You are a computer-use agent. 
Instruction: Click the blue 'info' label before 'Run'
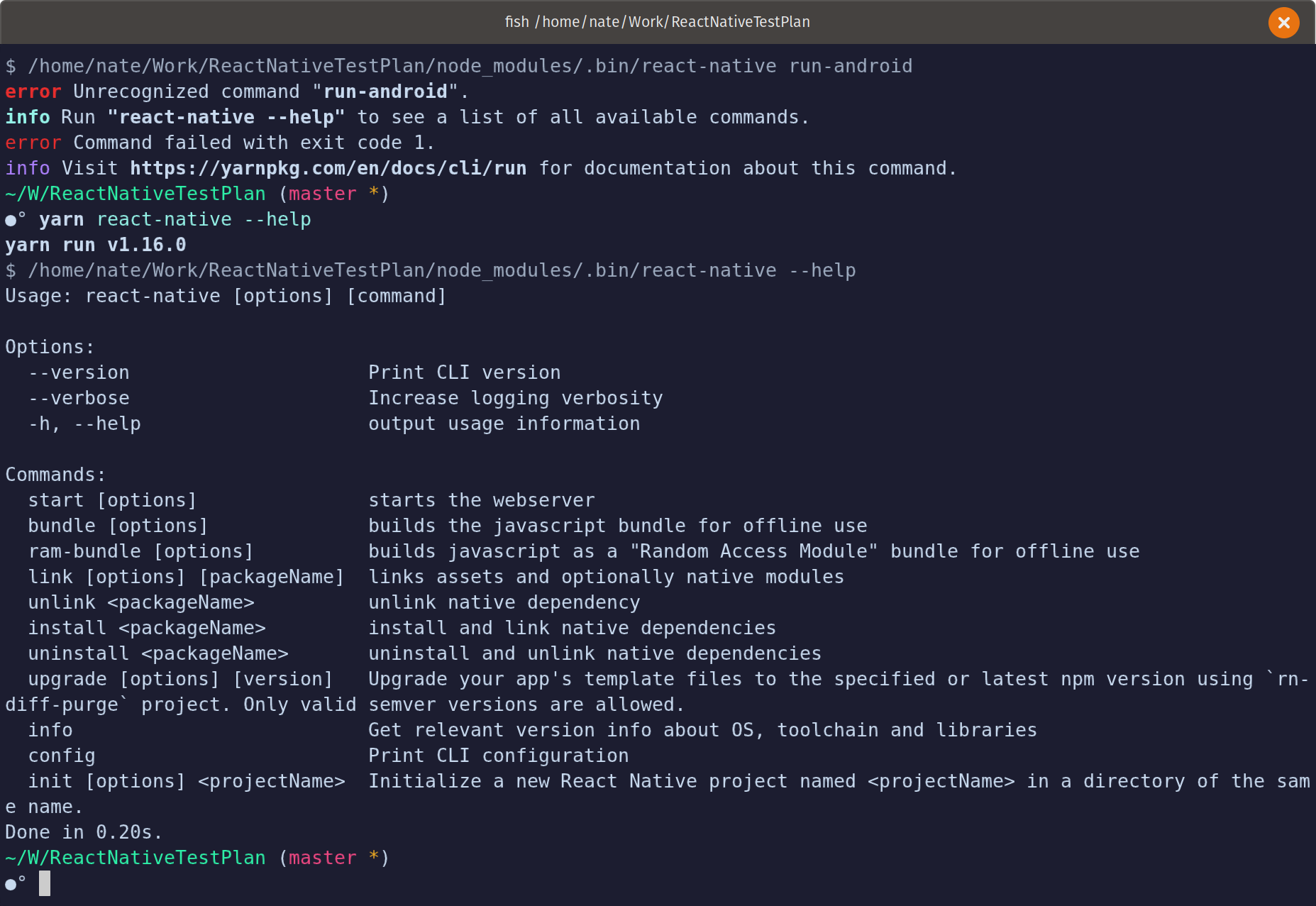28,117
